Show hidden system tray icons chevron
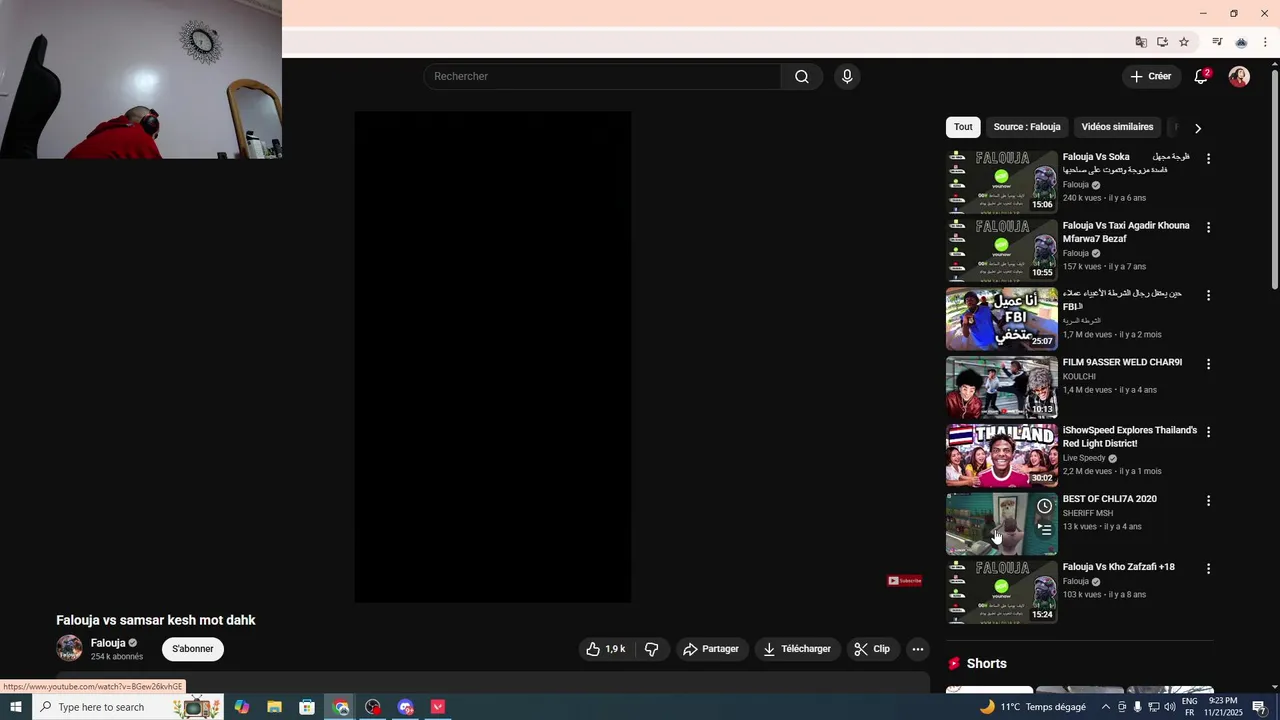Screen dimensions: 1280x720 click(1105, 707)
